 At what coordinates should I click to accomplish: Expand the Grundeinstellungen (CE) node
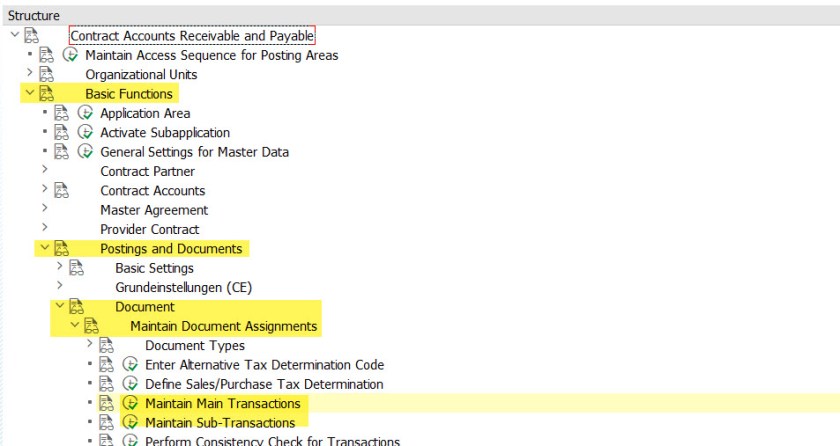[x=59, y=285]
